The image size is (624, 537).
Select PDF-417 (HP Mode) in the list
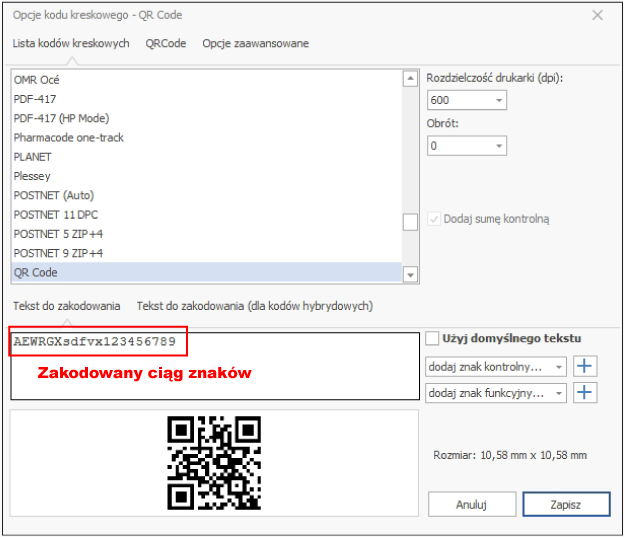point(207,118)
